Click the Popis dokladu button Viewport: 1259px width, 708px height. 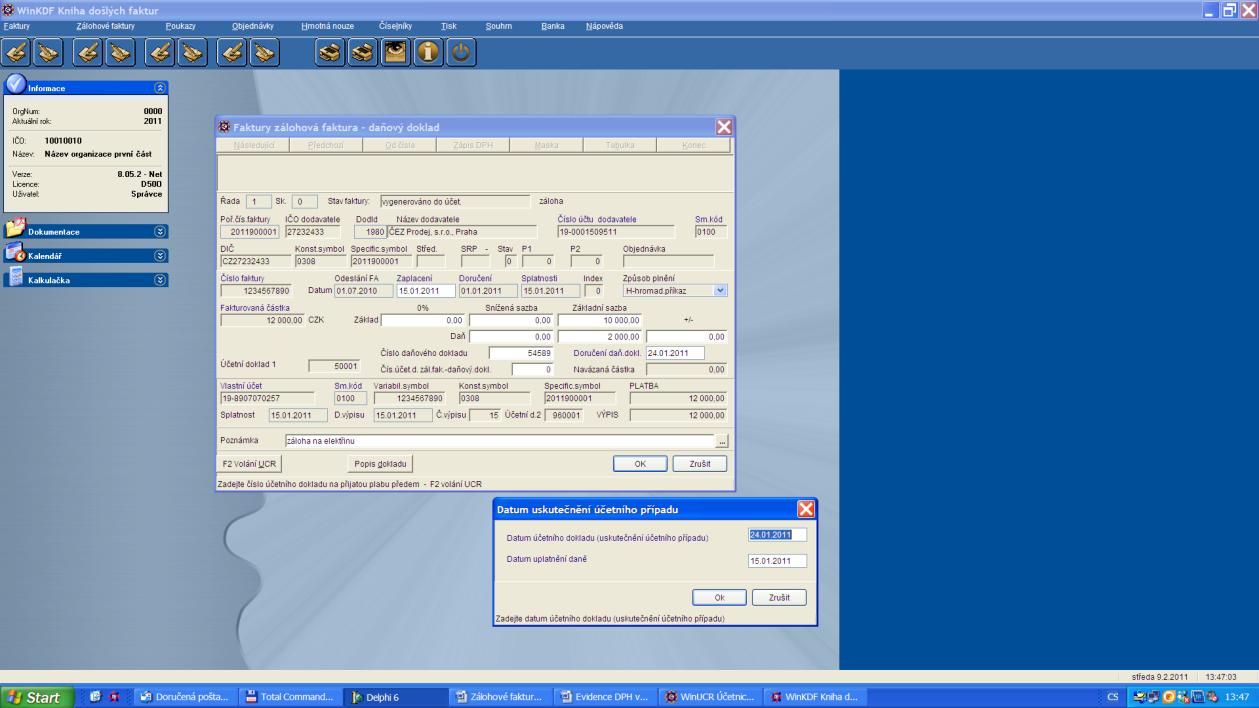click(379, 463)
